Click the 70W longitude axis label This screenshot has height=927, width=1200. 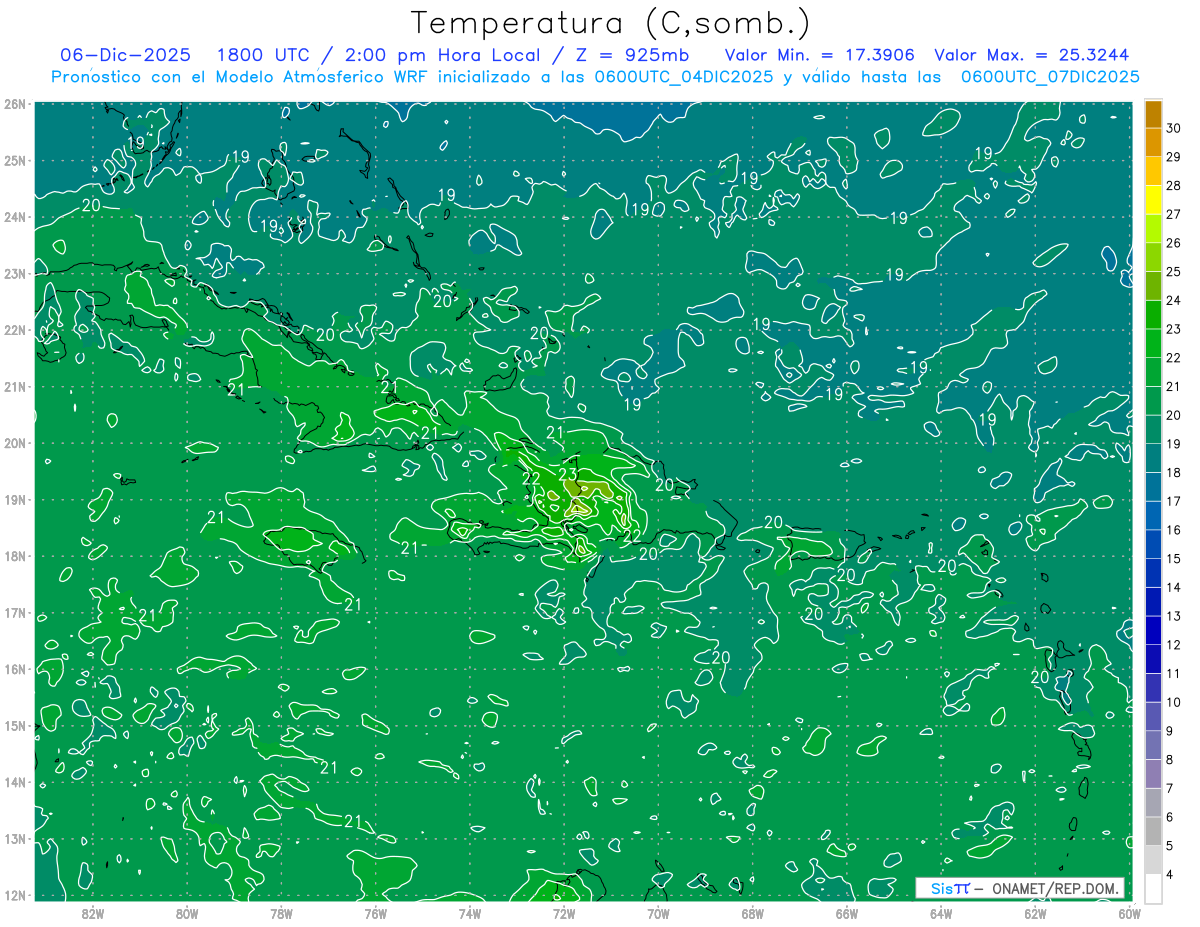click(658, 912)
